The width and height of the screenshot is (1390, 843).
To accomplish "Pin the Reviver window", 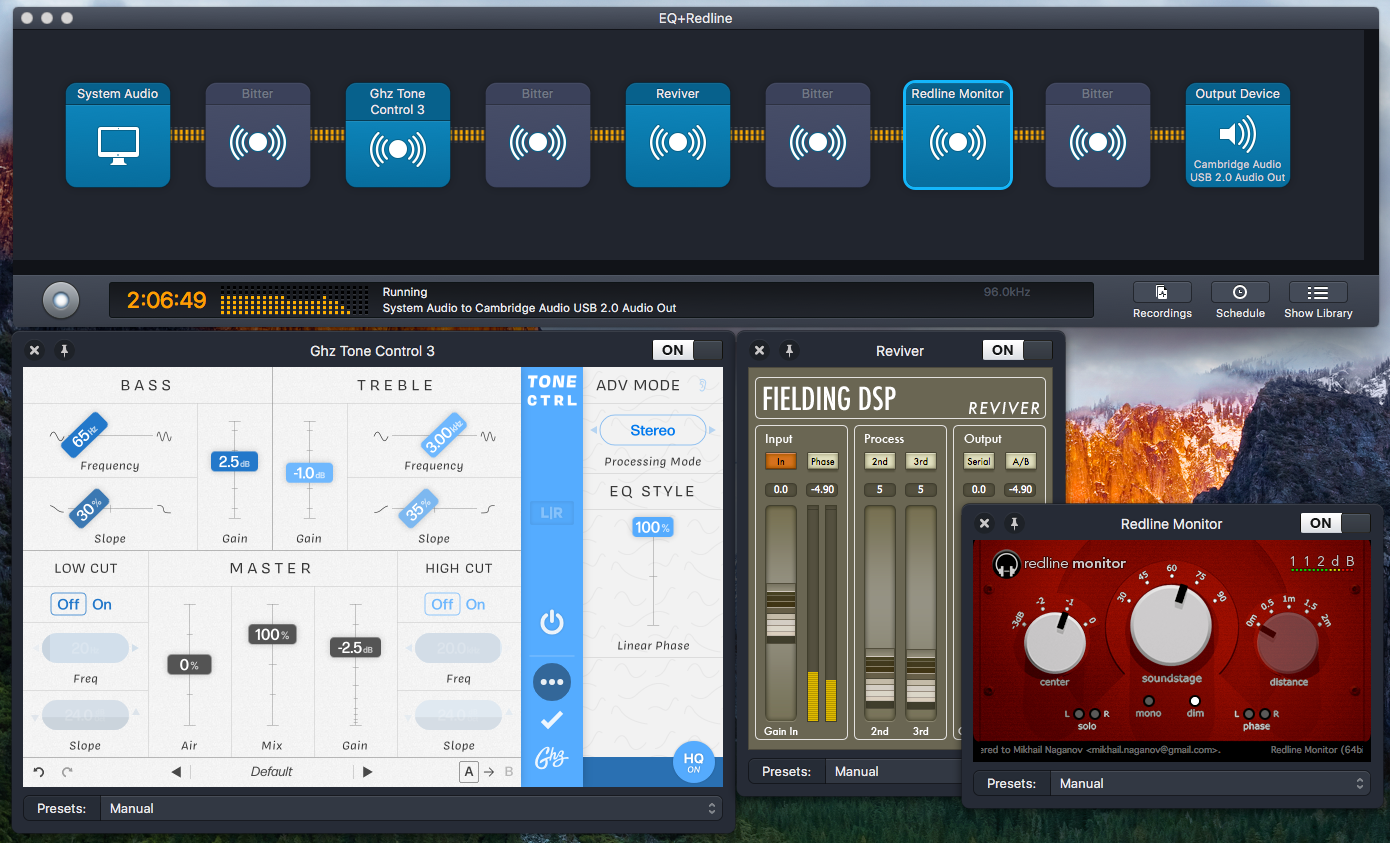I will coord(790,351).
